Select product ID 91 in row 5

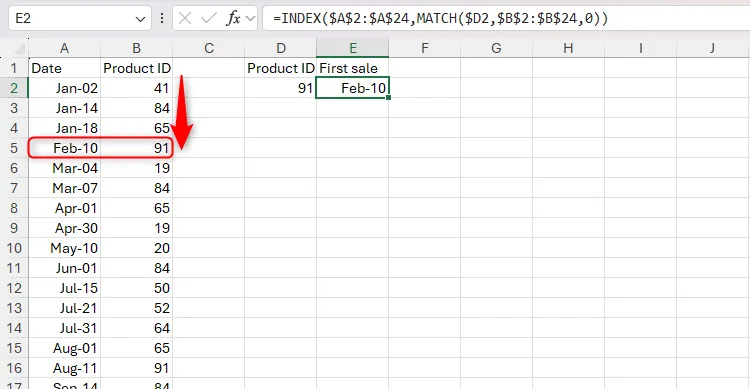(137, 148)
